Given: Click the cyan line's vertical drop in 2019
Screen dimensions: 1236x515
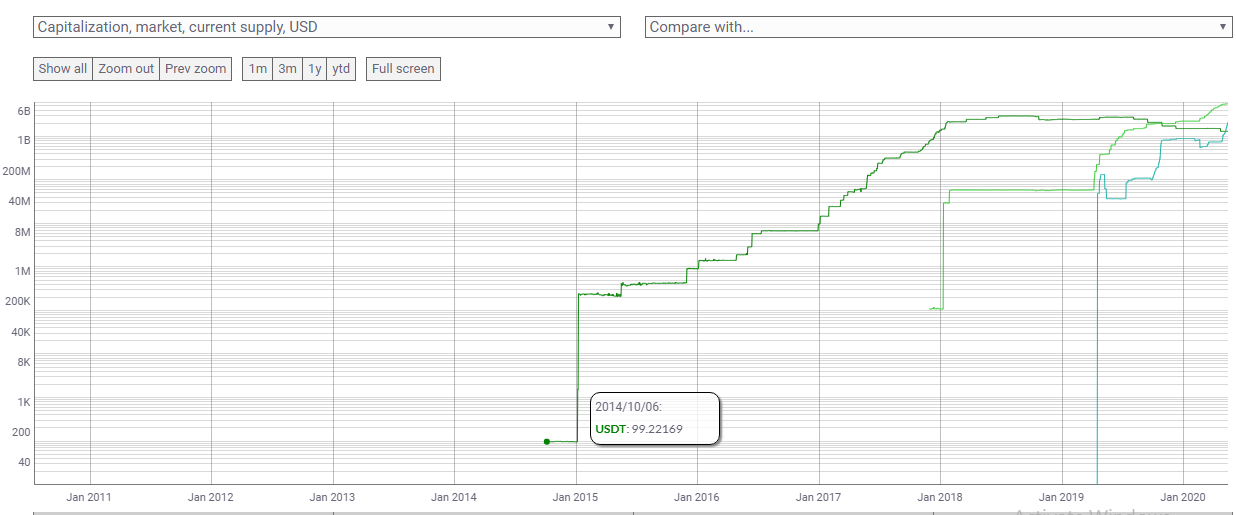Looking at the screenshot, I should pyautogui.click(x=1098, y=350).
